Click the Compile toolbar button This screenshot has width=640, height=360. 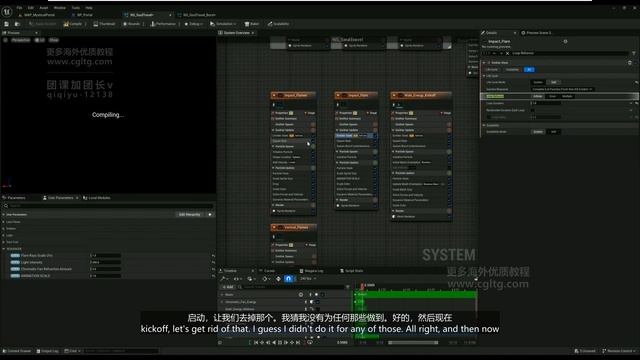[73, 24]
